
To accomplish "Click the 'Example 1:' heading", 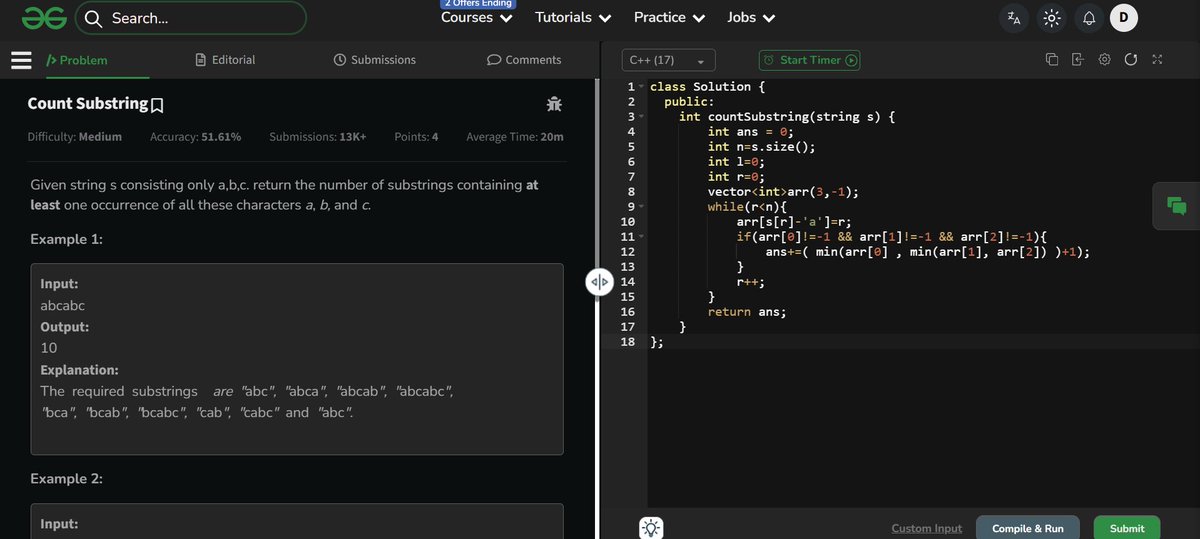I will click(67, 240).
